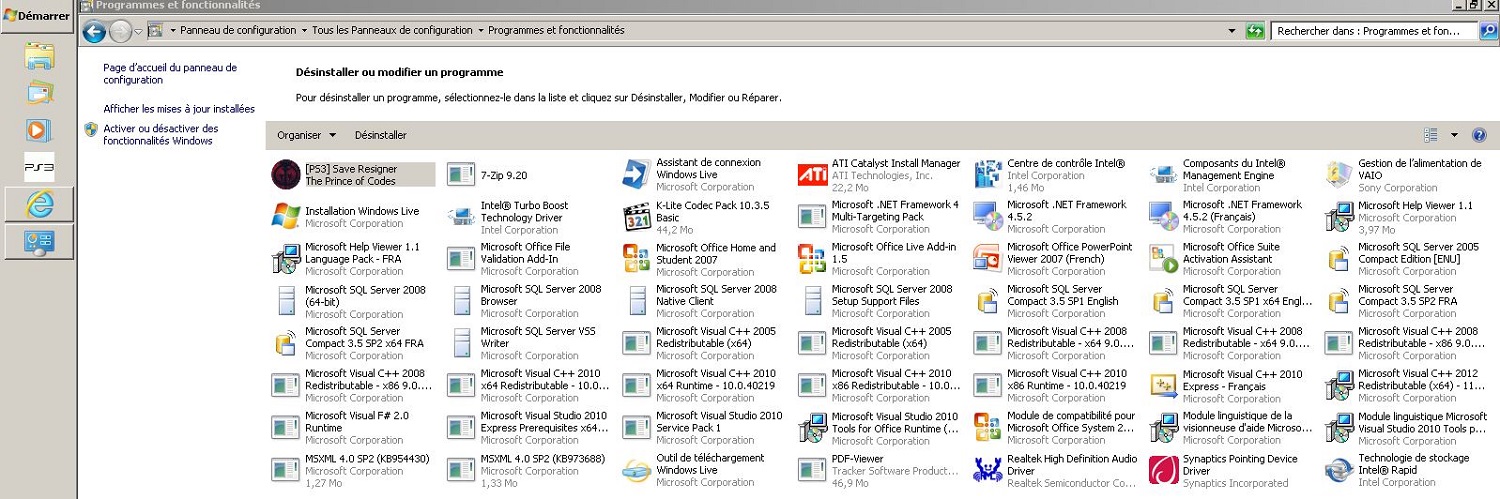
Task: Select Microsoft .NET Framework 4.5.2 (Français) icon
Action: 1163,216
